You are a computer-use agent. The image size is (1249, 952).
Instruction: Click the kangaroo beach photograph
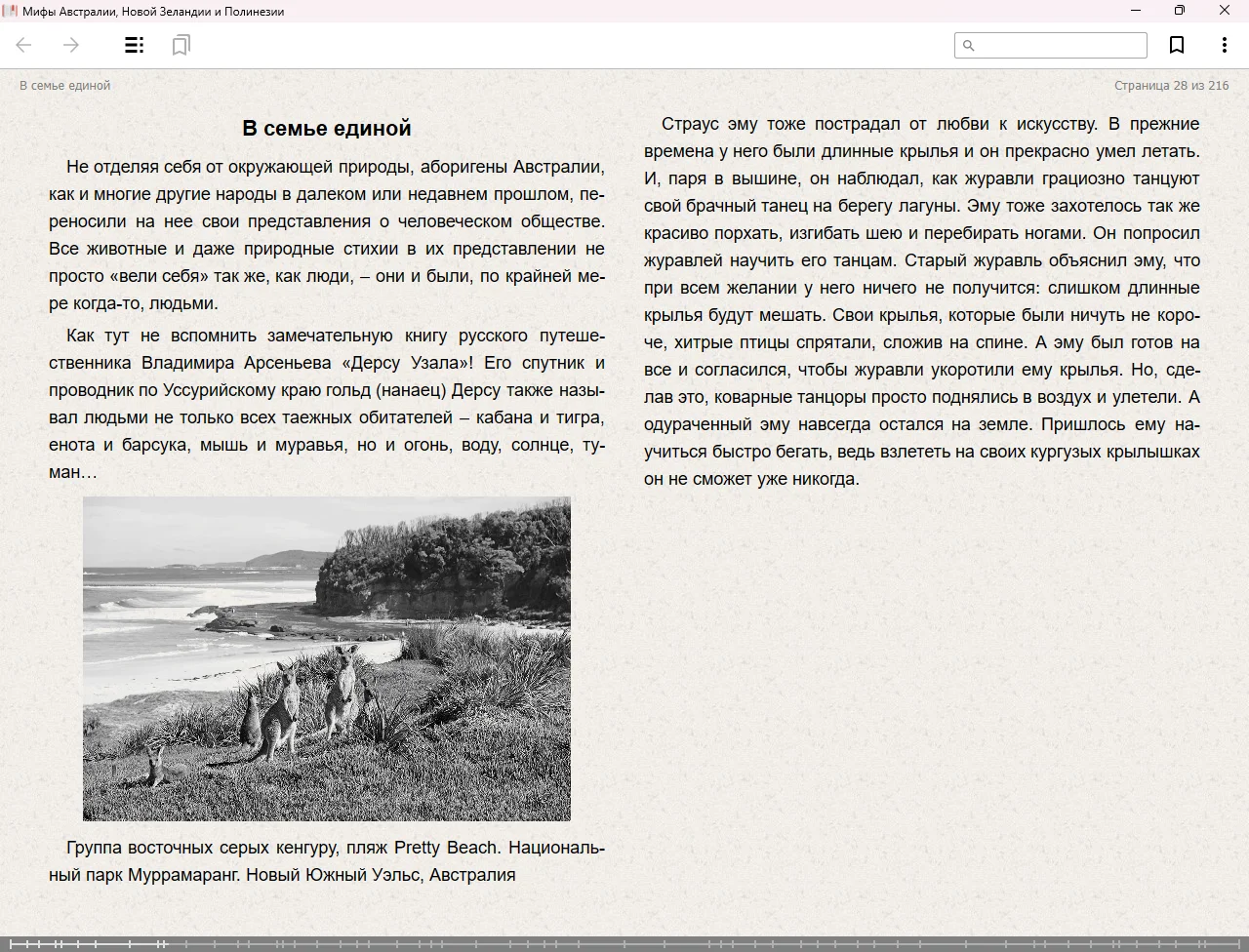[x=326, y=658]
